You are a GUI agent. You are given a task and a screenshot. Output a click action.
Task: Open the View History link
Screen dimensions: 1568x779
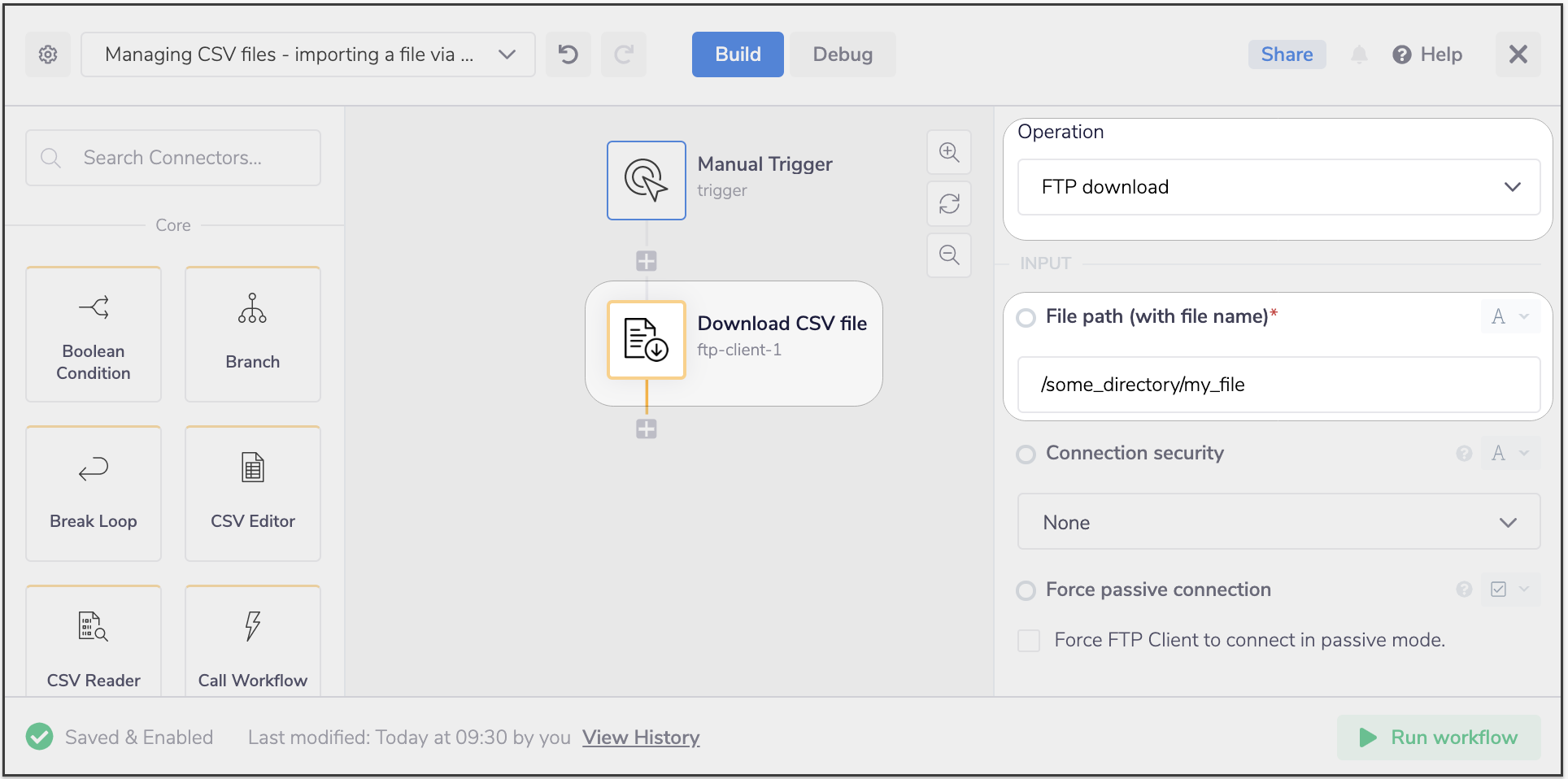point(641,738)
